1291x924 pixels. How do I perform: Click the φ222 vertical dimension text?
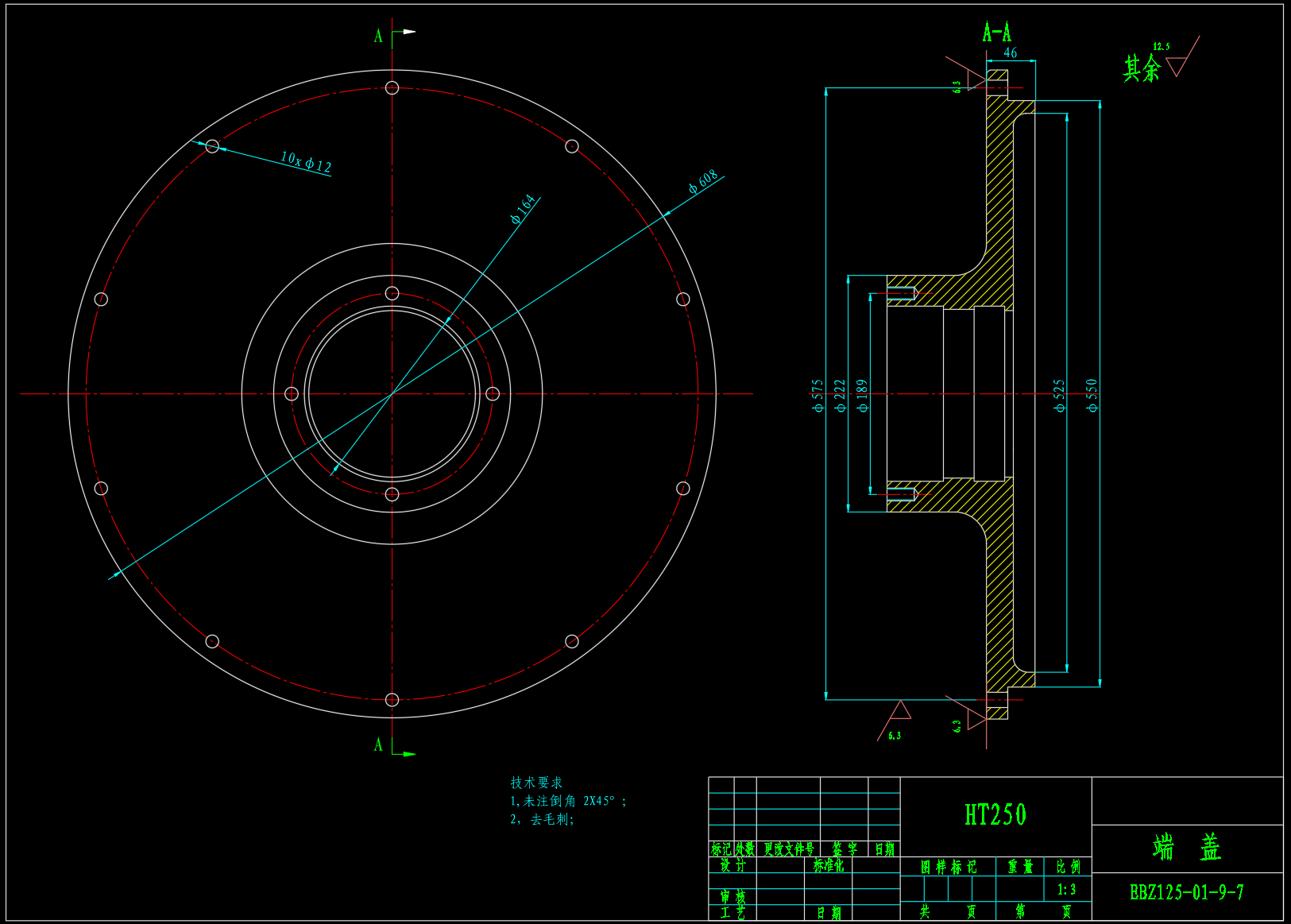tap(840, 395)
